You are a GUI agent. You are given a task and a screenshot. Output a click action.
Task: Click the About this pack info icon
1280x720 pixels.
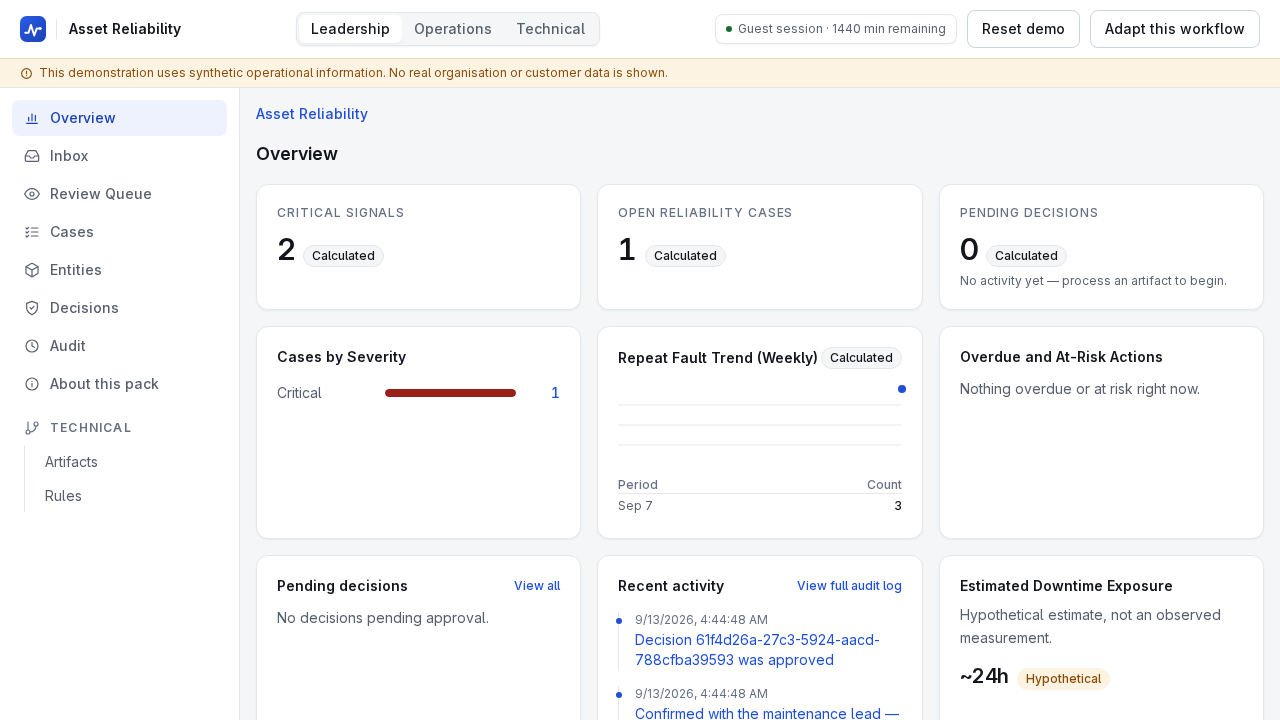[x=32, y=384]
